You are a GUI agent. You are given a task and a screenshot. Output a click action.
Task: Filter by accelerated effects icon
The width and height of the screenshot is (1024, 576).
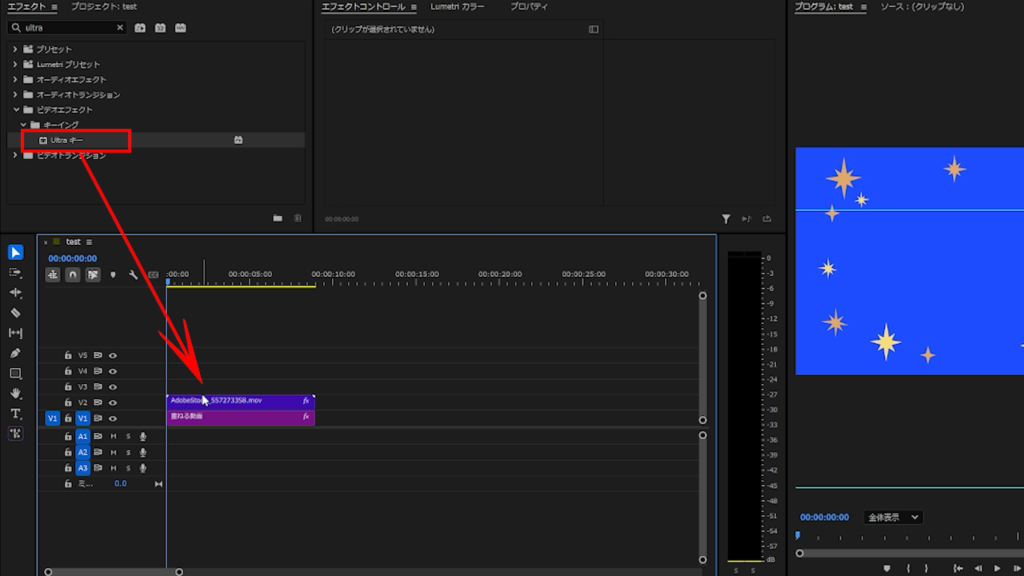pos(140,27)
